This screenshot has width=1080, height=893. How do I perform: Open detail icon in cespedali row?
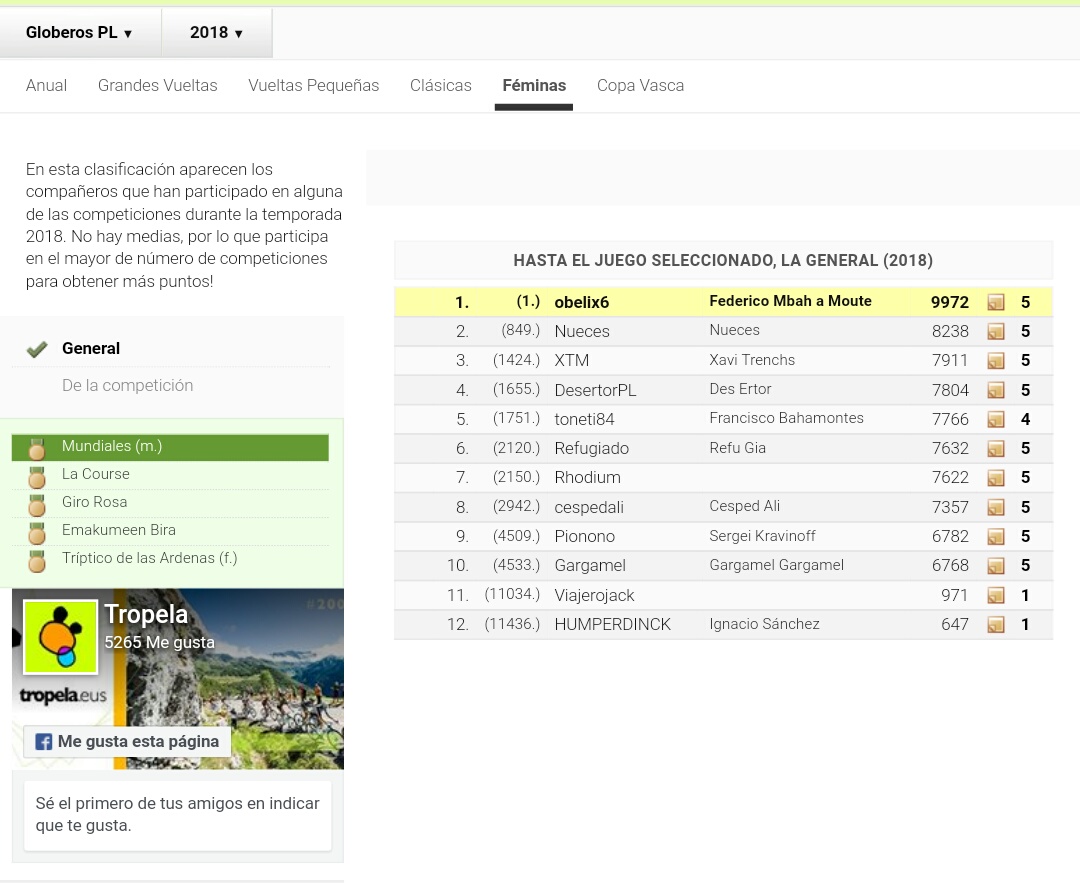(995, 507)
